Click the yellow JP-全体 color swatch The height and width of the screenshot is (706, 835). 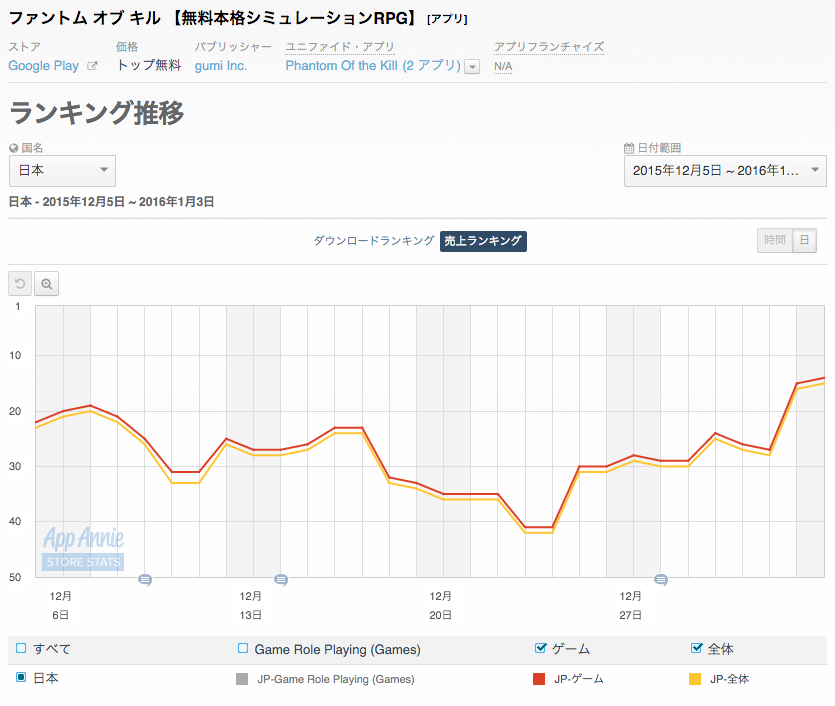pos(695,679)
